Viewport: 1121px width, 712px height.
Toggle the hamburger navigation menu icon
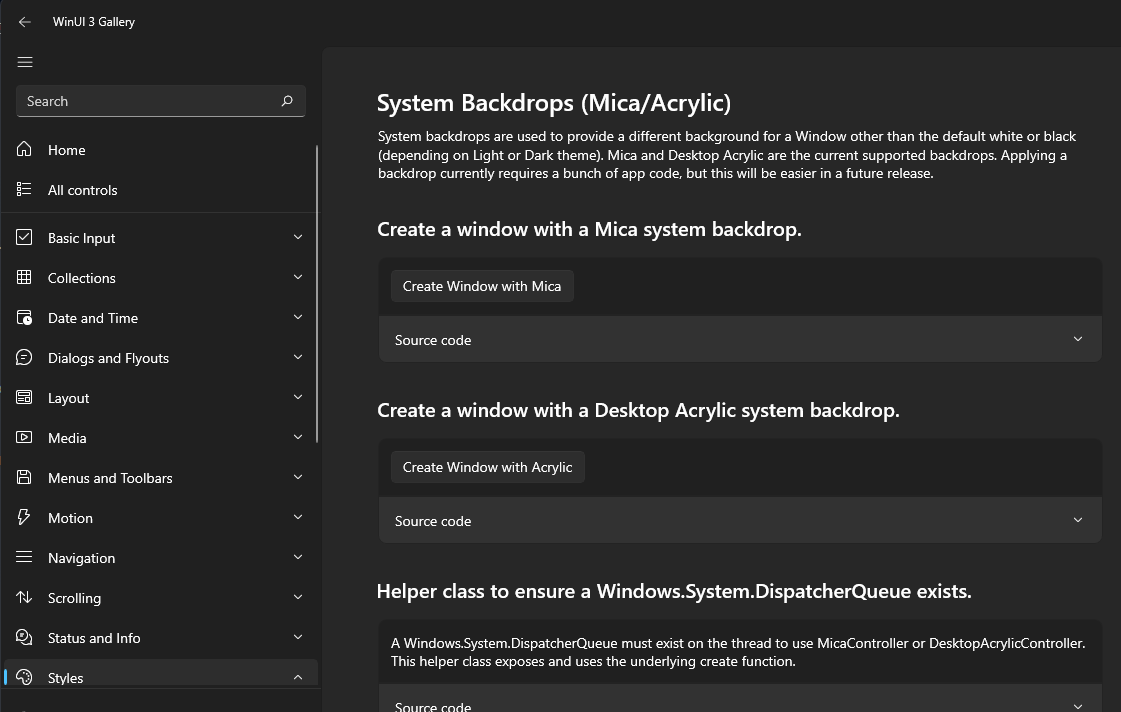coord(25,62)
